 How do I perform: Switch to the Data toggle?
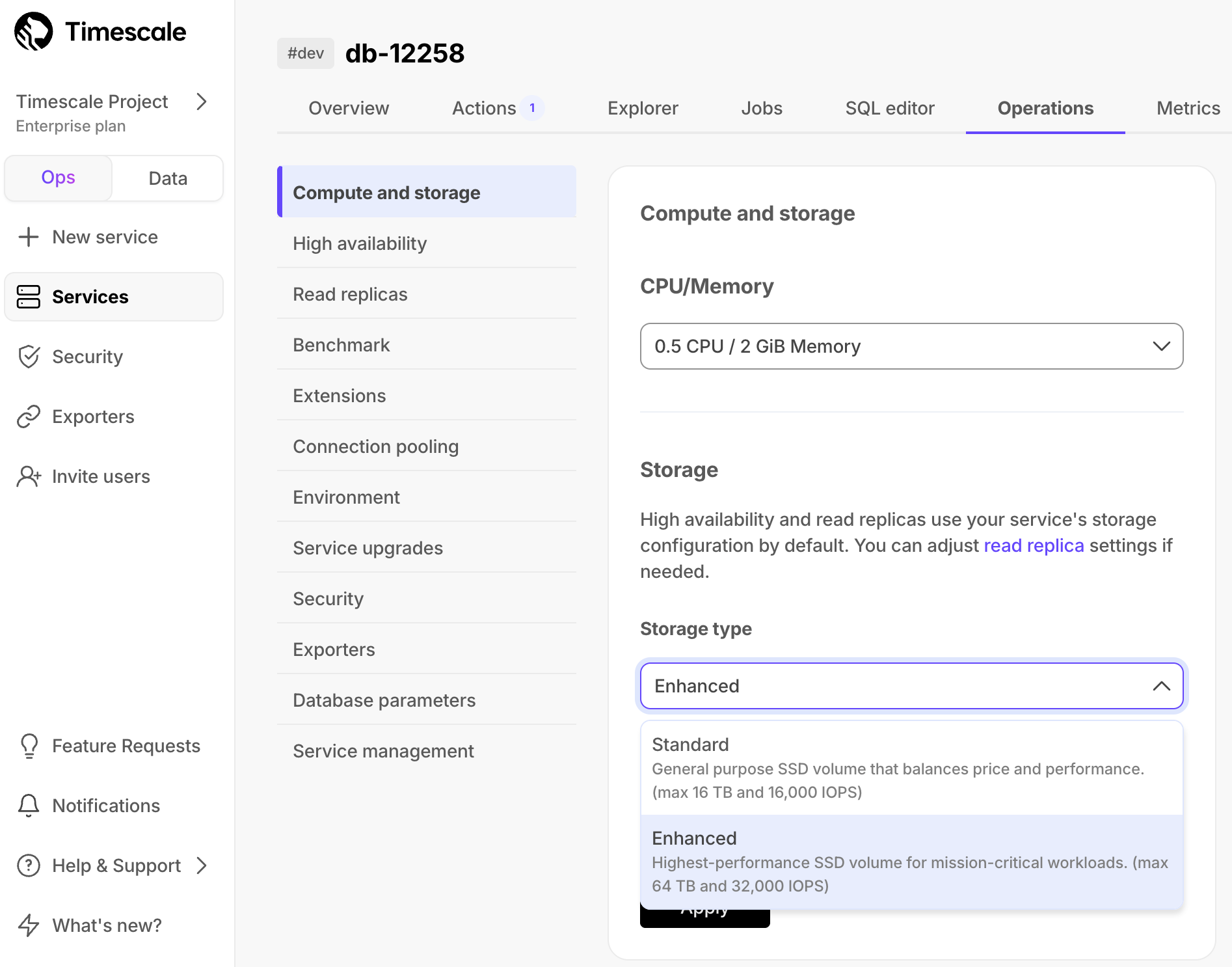click(x=168, y=178)
